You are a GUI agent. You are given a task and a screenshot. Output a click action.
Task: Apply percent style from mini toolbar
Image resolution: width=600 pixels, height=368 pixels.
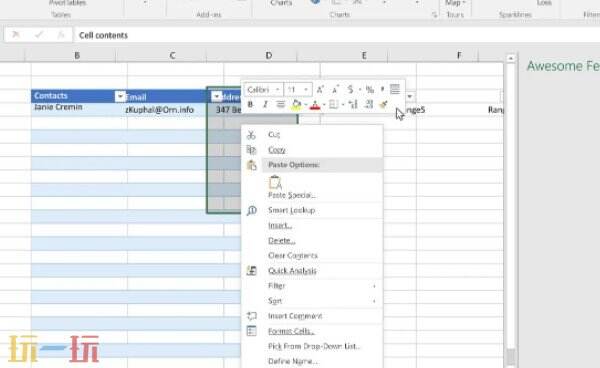coord(369,90)
